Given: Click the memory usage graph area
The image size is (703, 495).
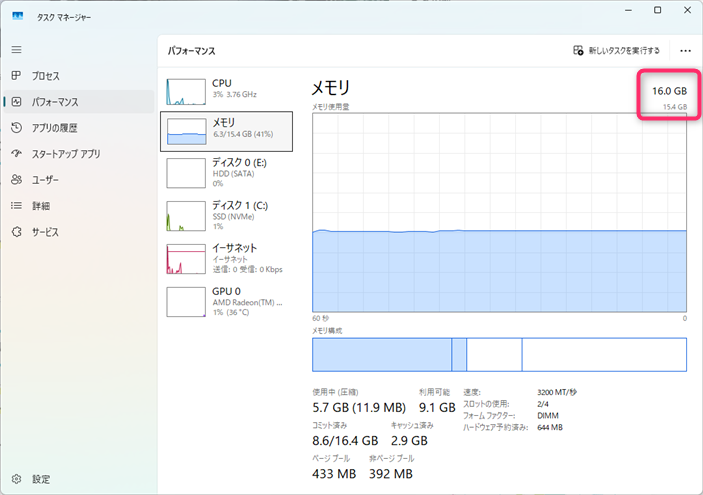Looking at the screenshot, I should click(x=499, y=210).
